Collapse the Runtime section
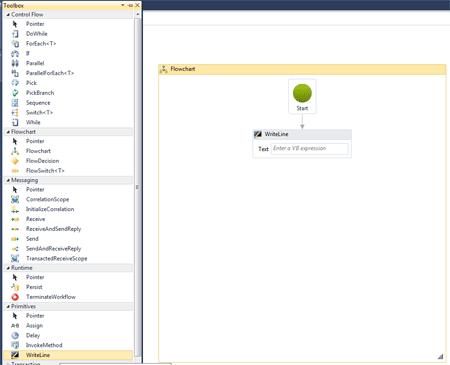This screenshot has width=450, height=365. tap(8, 268)
